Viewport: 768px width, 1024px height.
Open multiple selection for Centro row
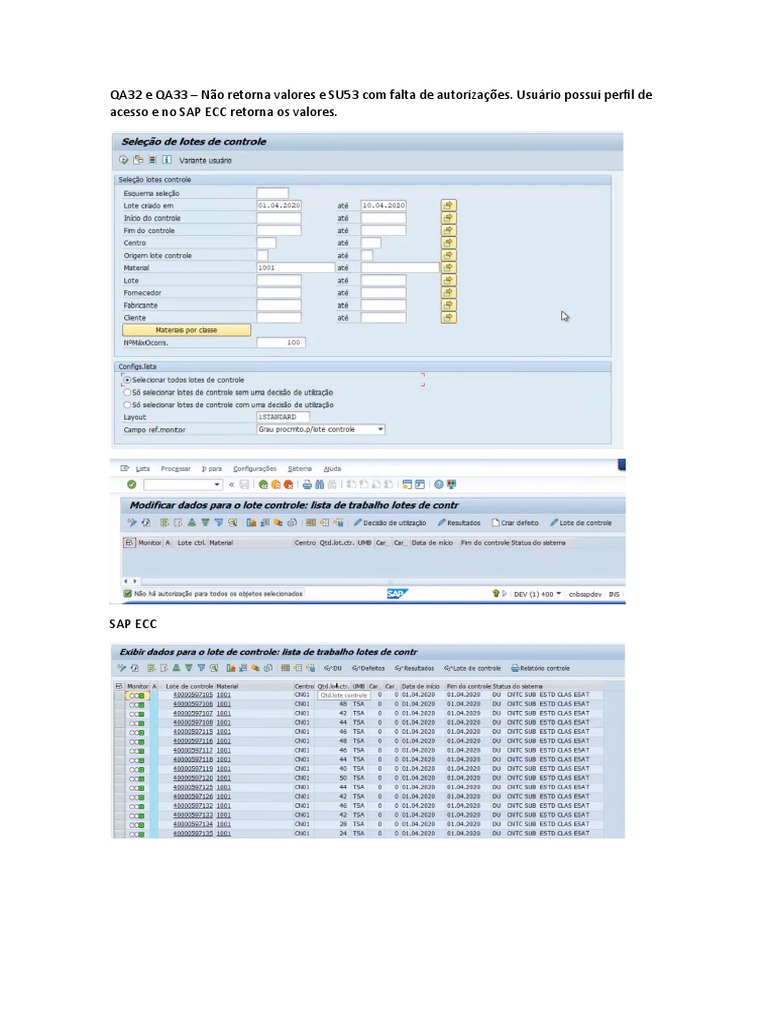click(x=449, y=243)
